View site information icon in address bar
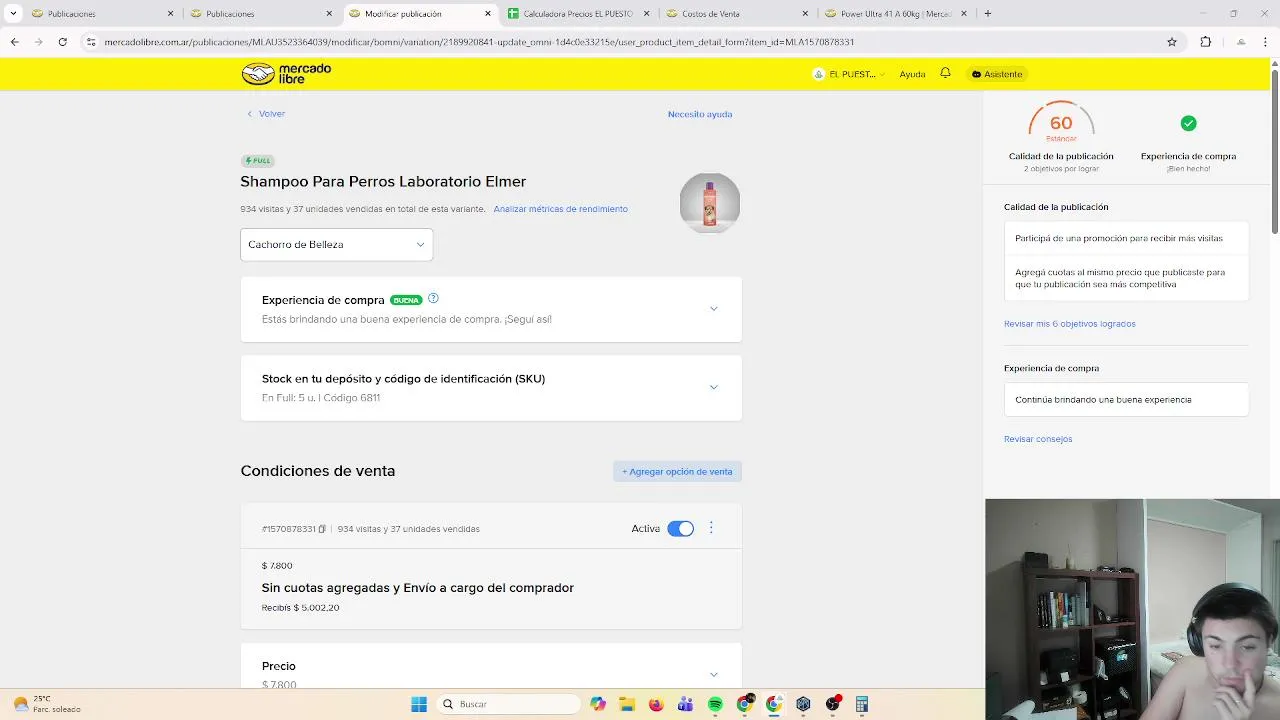Image resolution: width=1280 pixels, height=720 pixels. click(x=91, y=42)
